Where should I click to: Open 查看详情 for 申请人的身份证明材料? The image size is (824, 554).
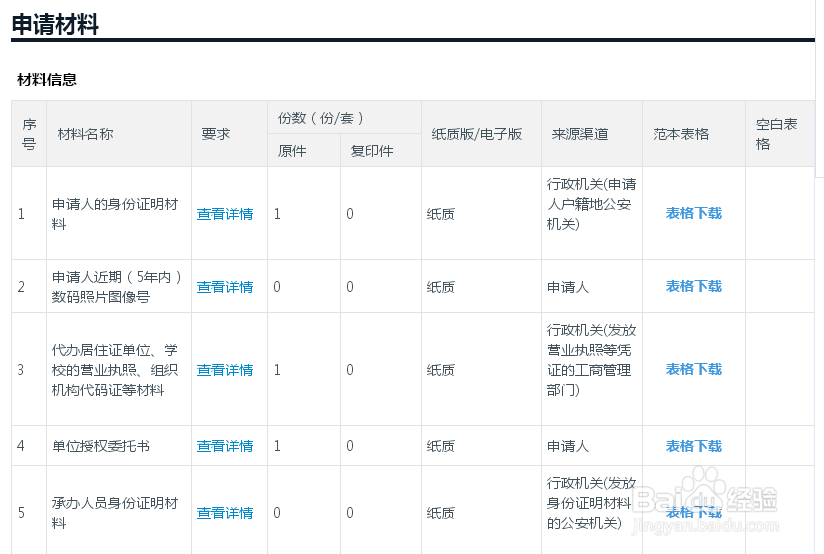coord(225,214)
